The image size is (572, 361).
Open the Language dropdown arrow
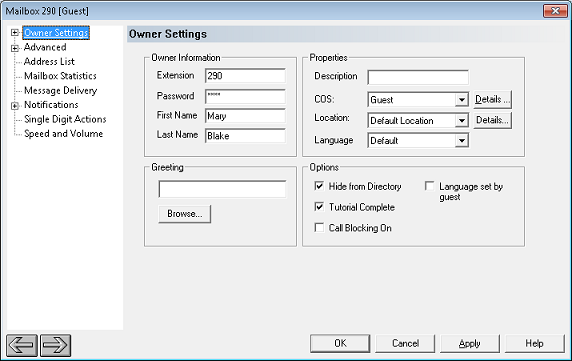point(461,140)
